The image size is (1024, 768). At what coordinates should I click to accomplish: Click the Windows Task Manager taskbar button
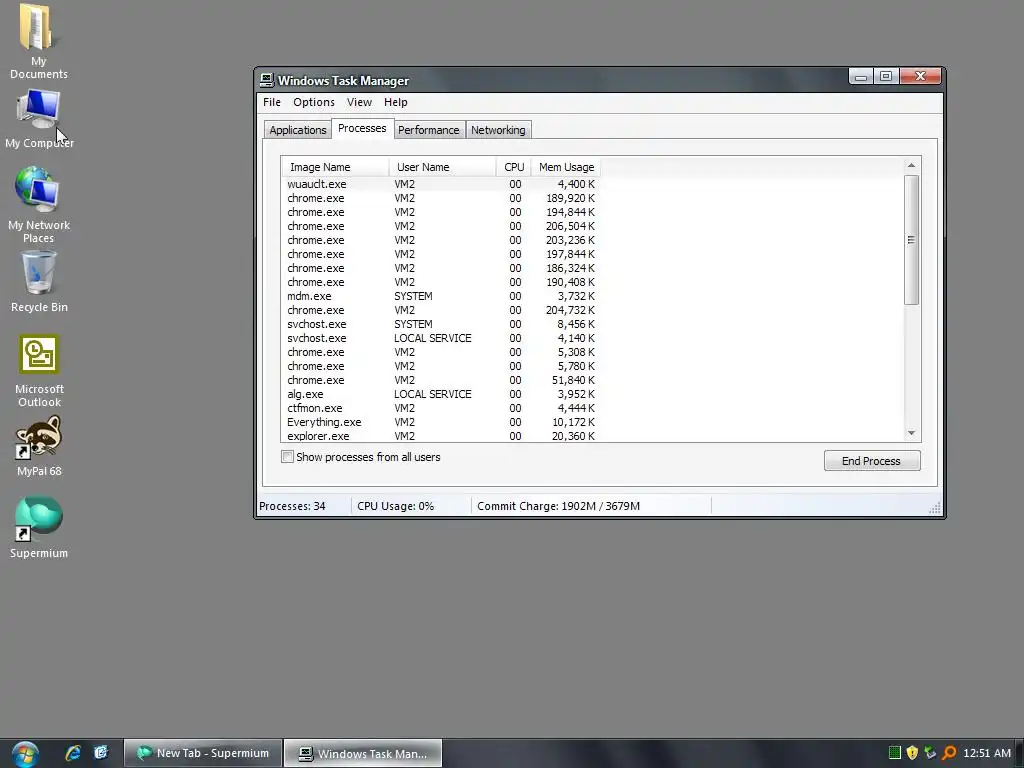coord(363,754)
